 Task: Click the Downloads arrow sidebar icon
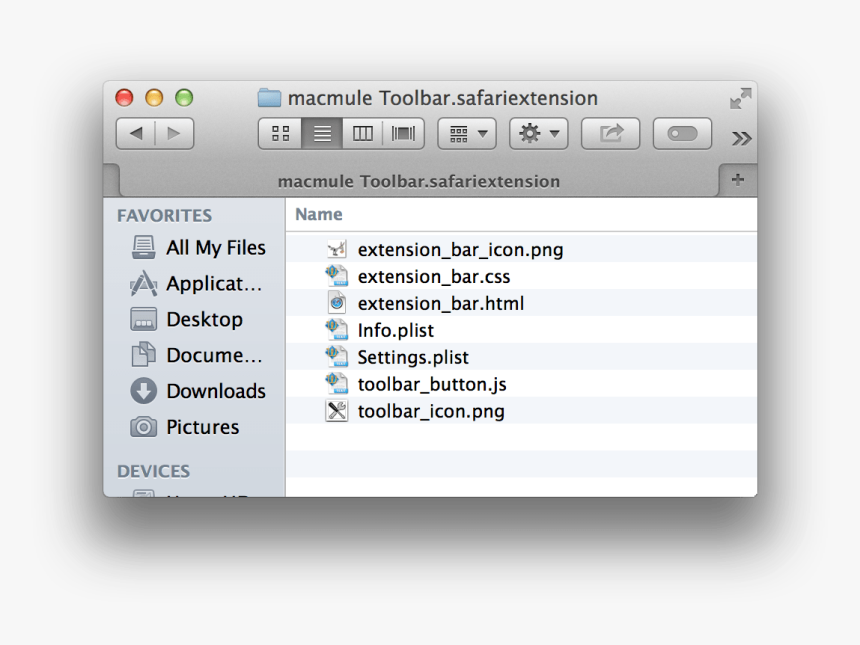(x=143, y=391)
